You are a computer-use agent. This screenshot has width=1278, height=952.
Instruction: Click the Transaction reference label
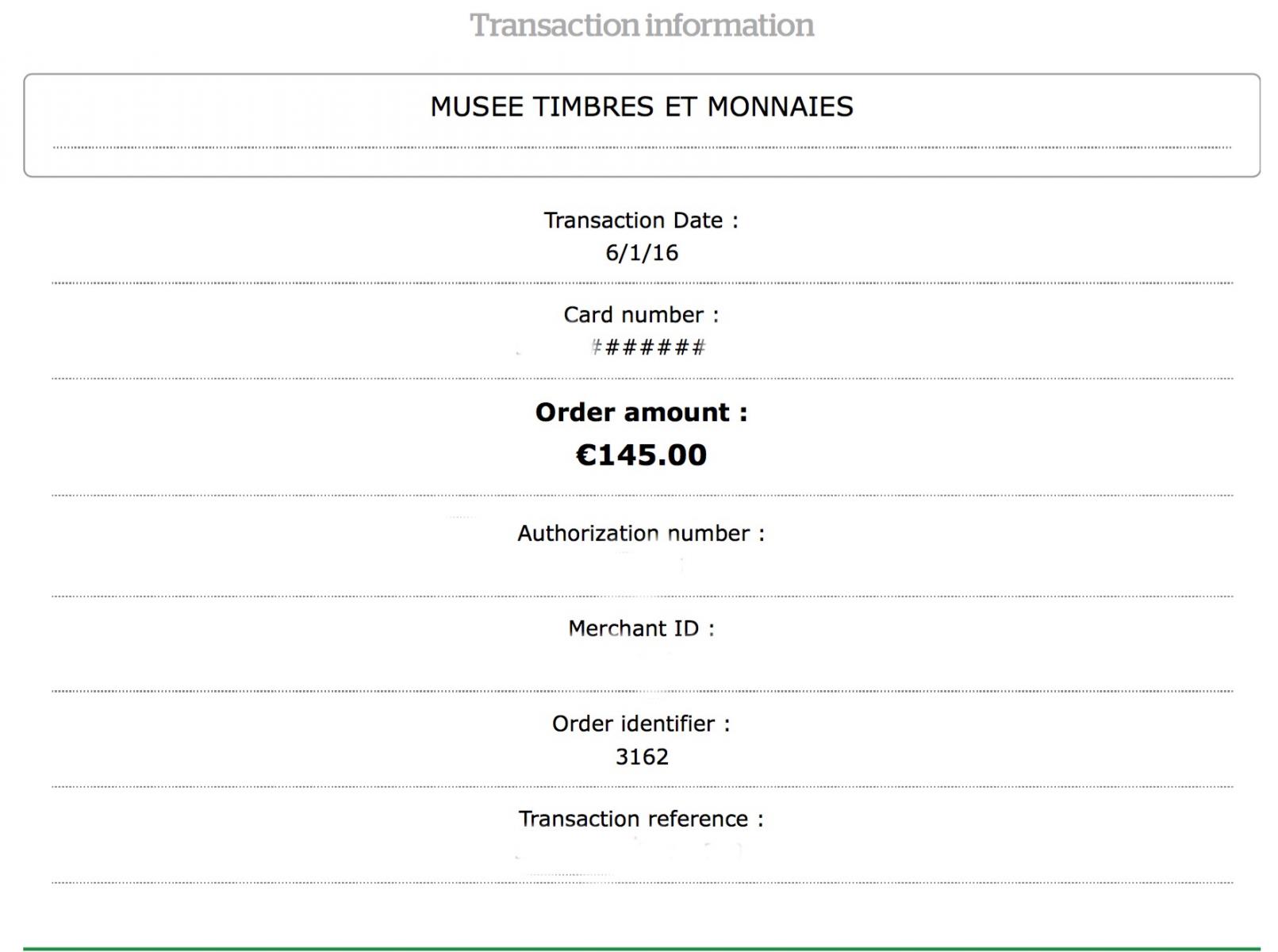641,819
